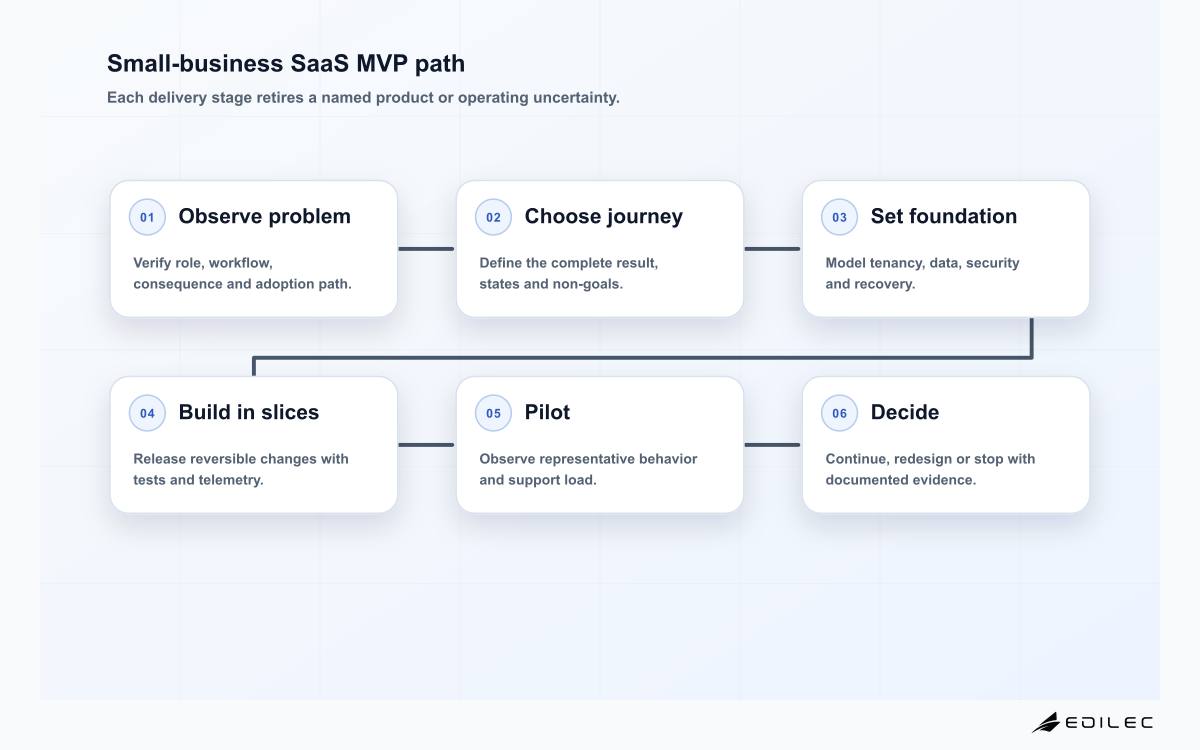Click the 03 step number badge

pyautogui.click(x=839, y=217)
